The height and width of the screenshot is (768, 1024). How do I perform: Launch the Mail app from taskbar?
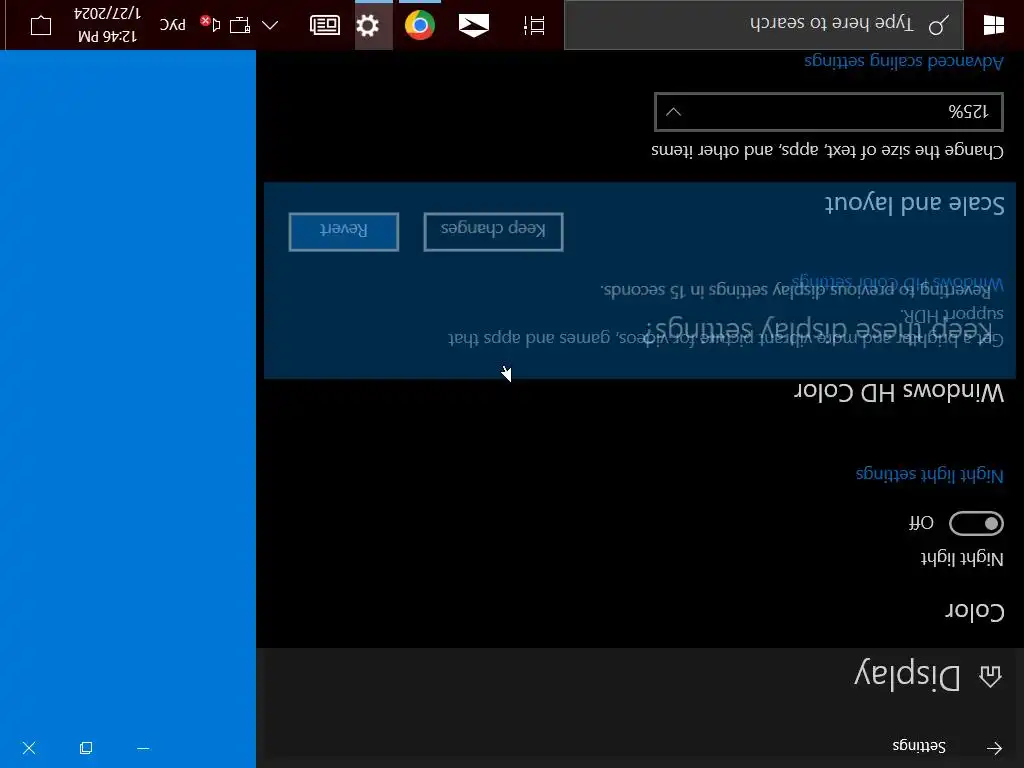point(474,25)
